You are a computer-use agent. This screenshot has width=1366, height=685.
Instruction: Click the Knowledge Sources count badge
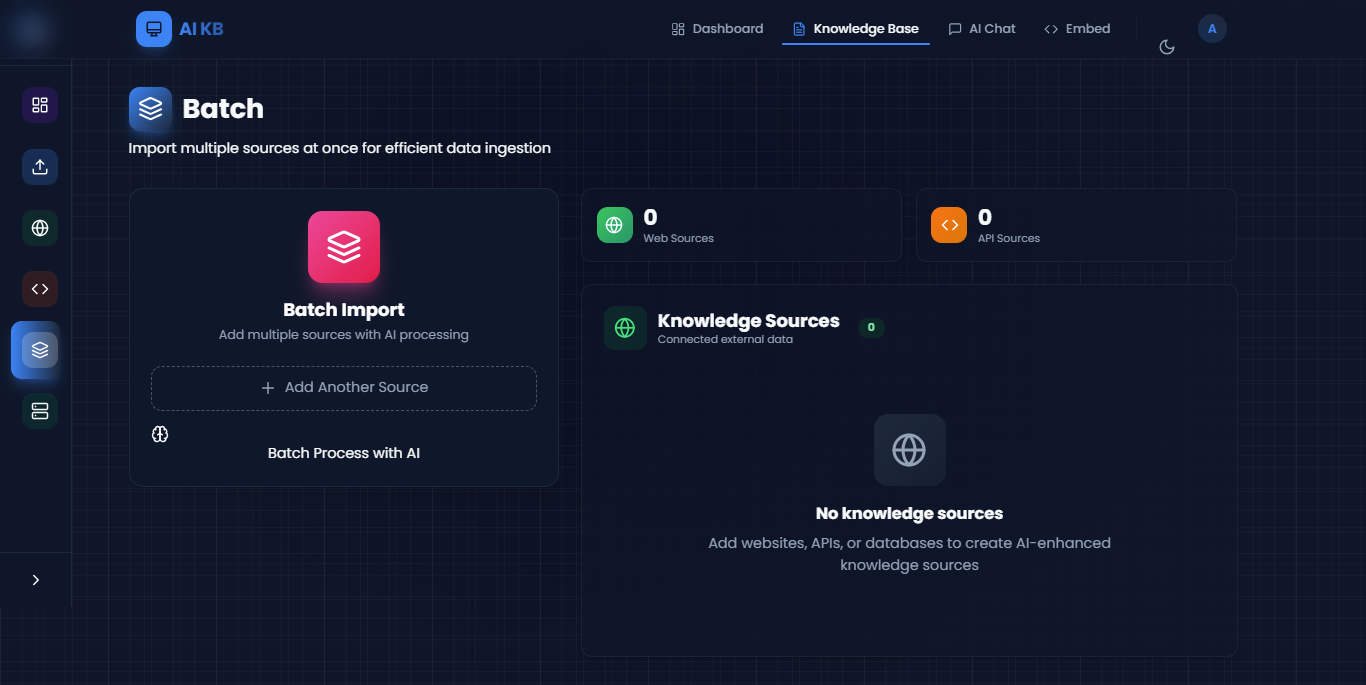point(871,327)
